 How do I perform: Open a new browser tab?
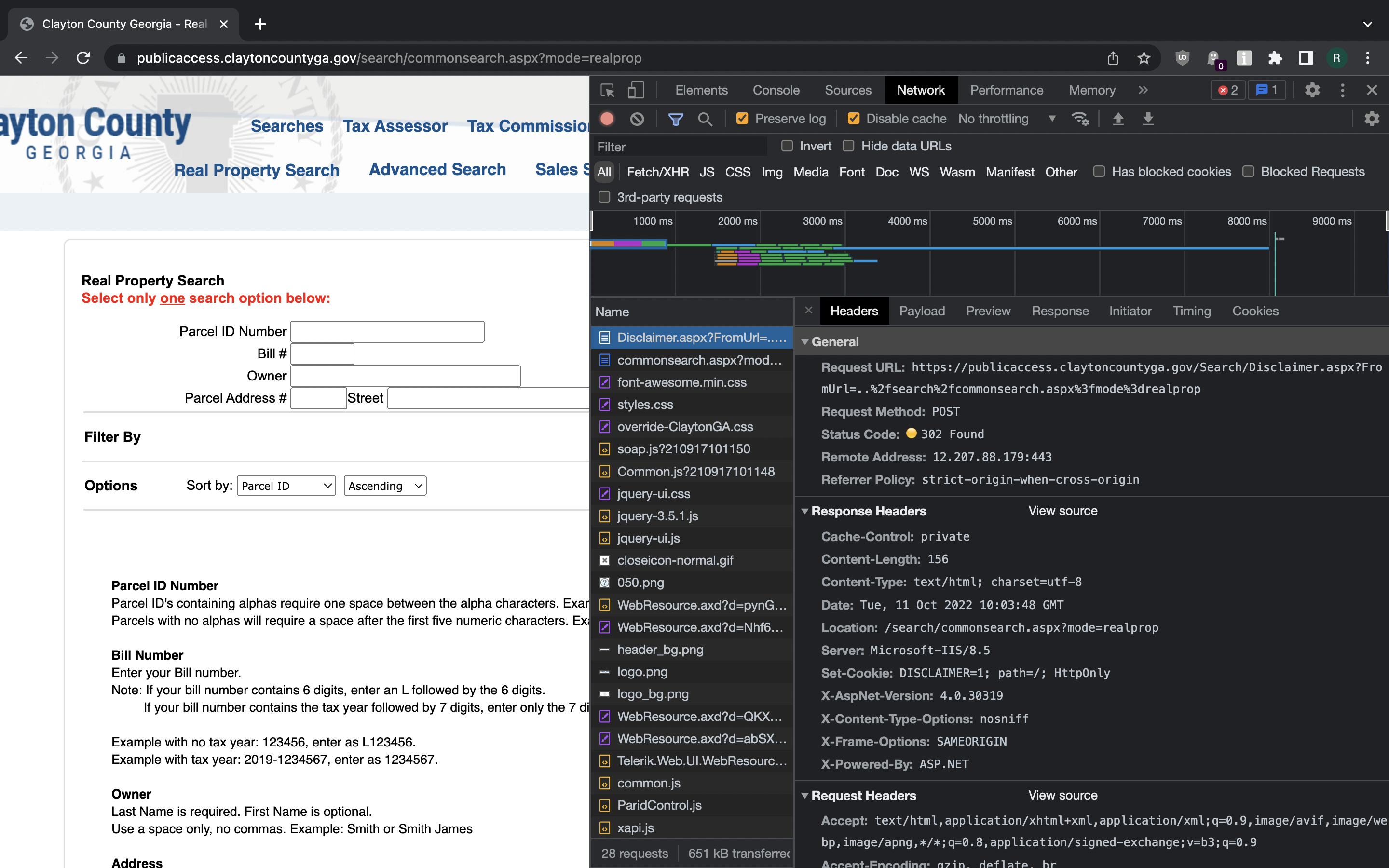[260, 24]
